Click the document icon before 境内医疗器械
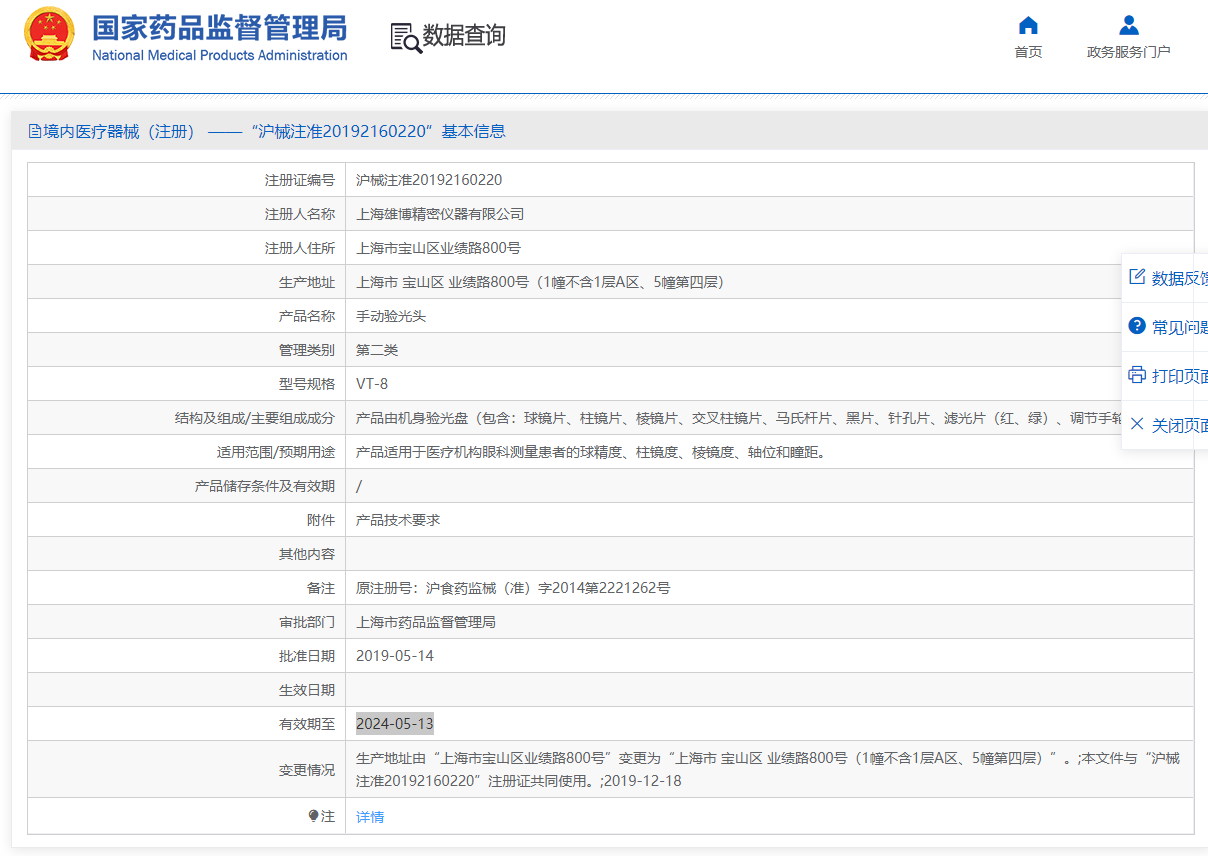Image resolution: width=1208 pixels, height=856 pixels. point(35,131)
